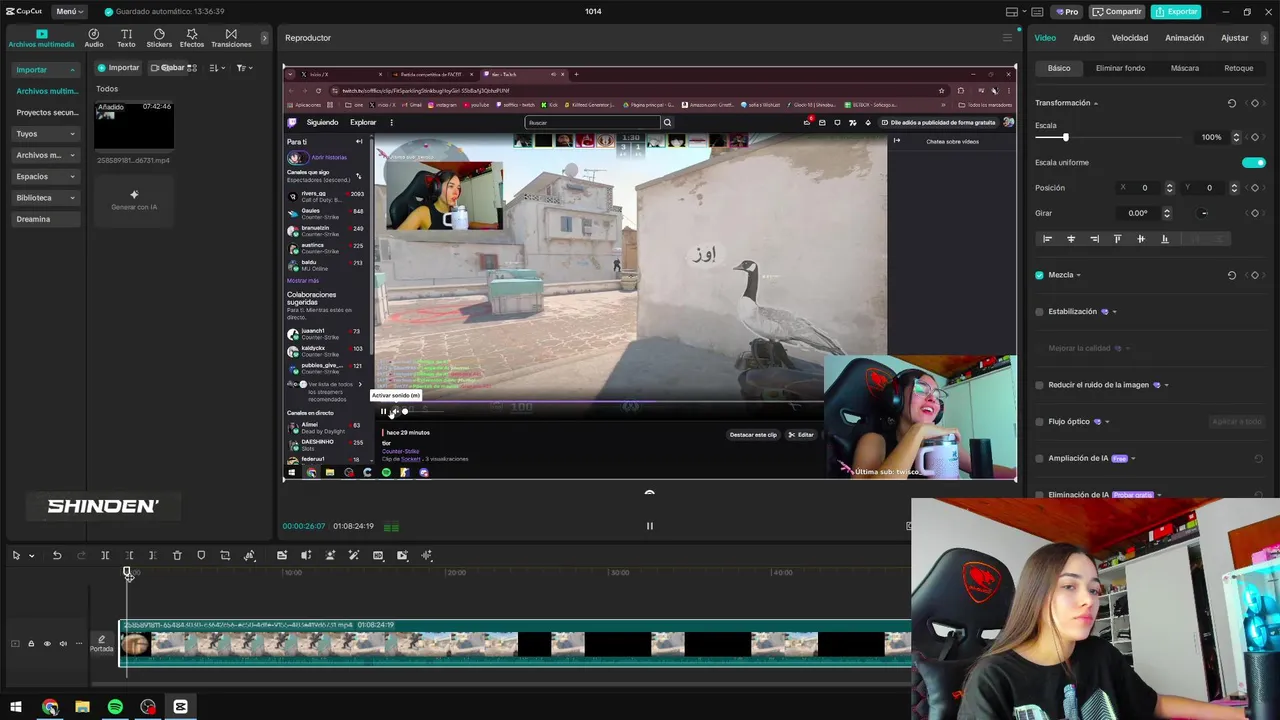
Task: Click the Pro upgrade button
Action: pyautogui.click(x=1066, y=12)
